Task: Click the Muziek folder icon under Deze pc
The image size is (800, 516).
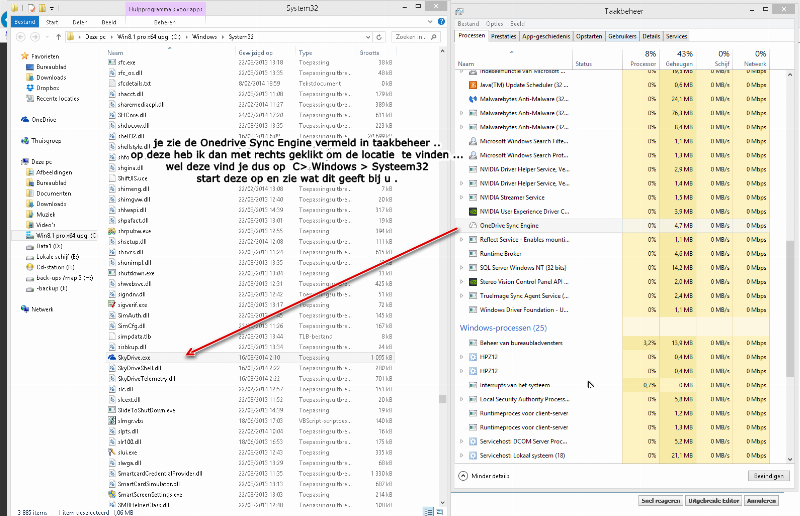Action: 30,214
